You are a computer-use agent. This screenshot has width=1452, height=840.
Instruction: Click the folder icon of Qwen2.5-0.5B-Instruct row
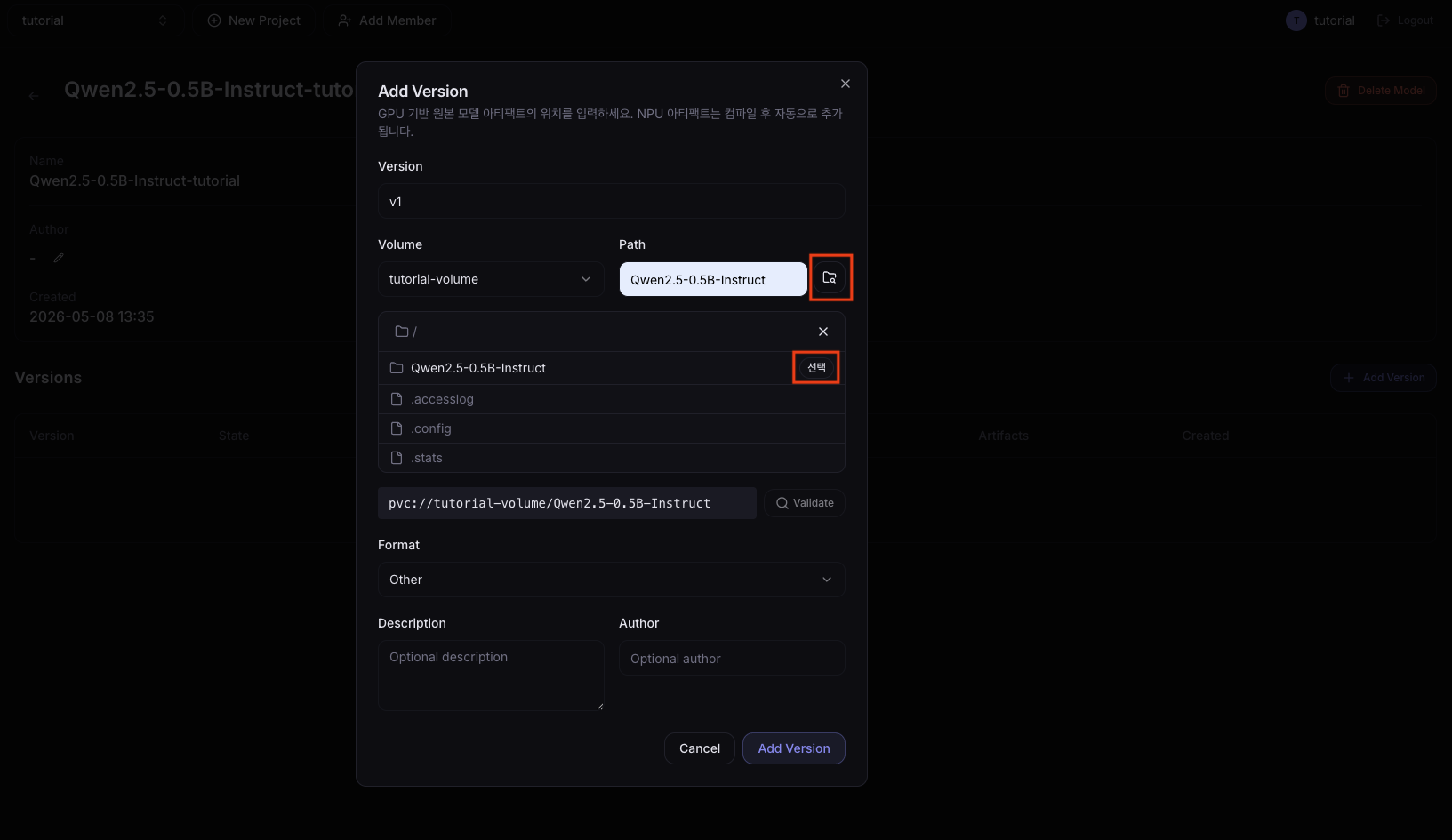397,368
